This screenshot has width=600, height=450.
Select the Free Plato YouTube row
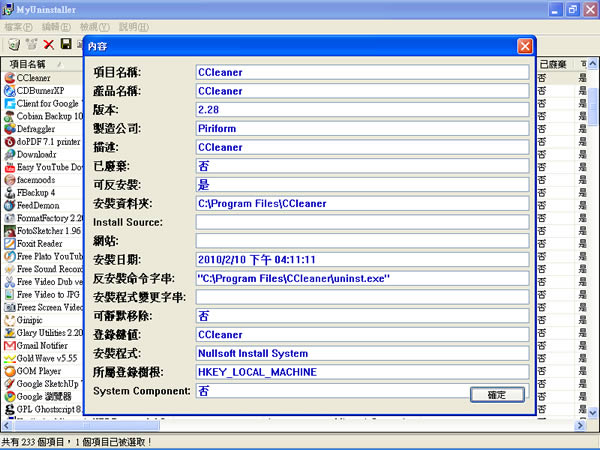[42, 256]
